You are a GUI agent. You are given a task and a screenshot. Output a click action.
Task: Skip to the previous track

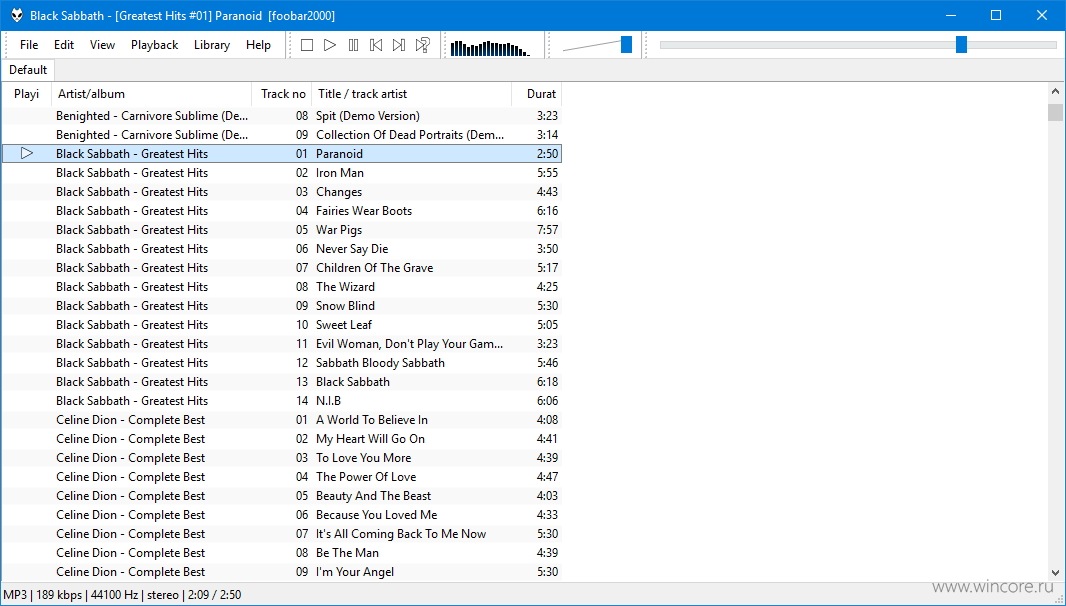pos(376,45)
